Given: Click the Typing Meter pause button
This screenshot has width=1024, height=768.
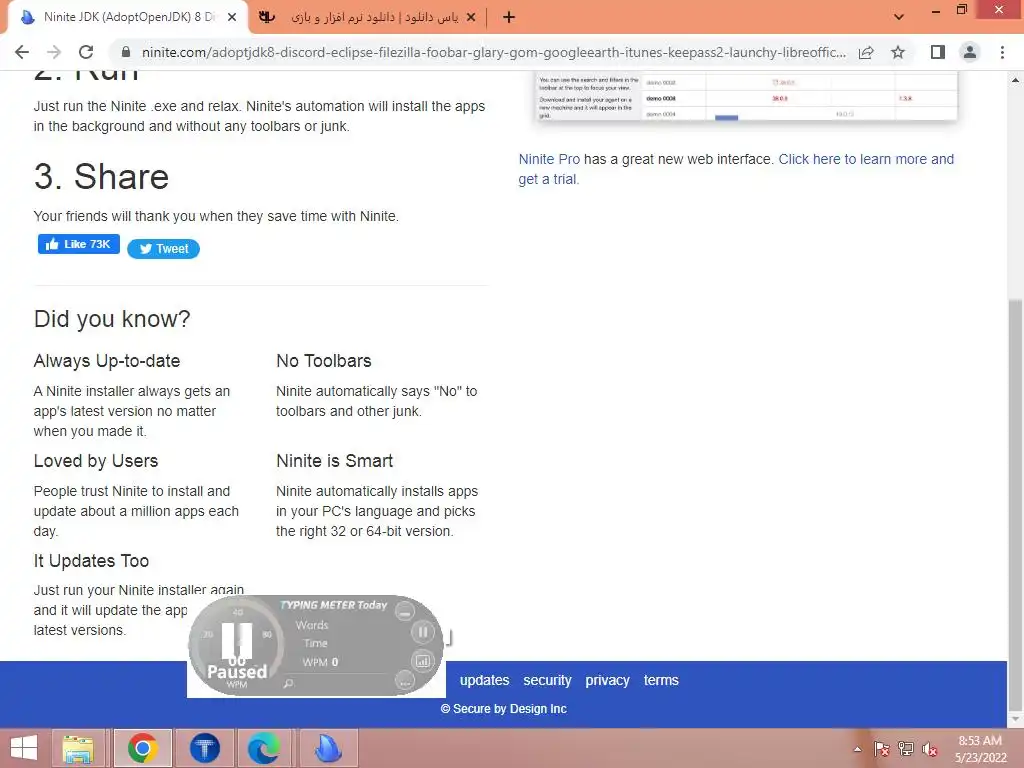Looking at the screenshot, I should tap(423, 632).
